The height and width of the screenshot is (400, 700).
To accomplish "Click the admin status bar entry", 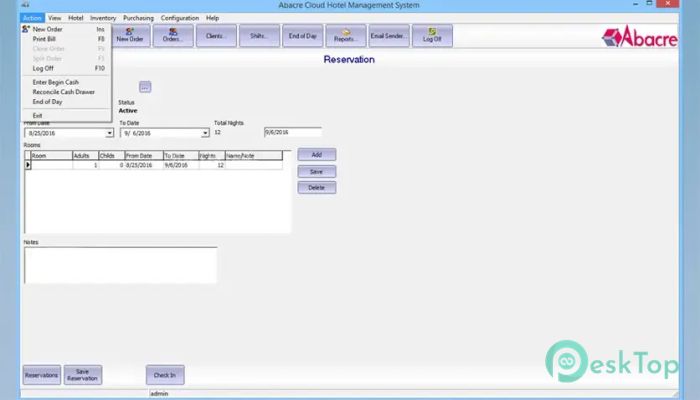I will pyautogui.click(x=159, y=394).
